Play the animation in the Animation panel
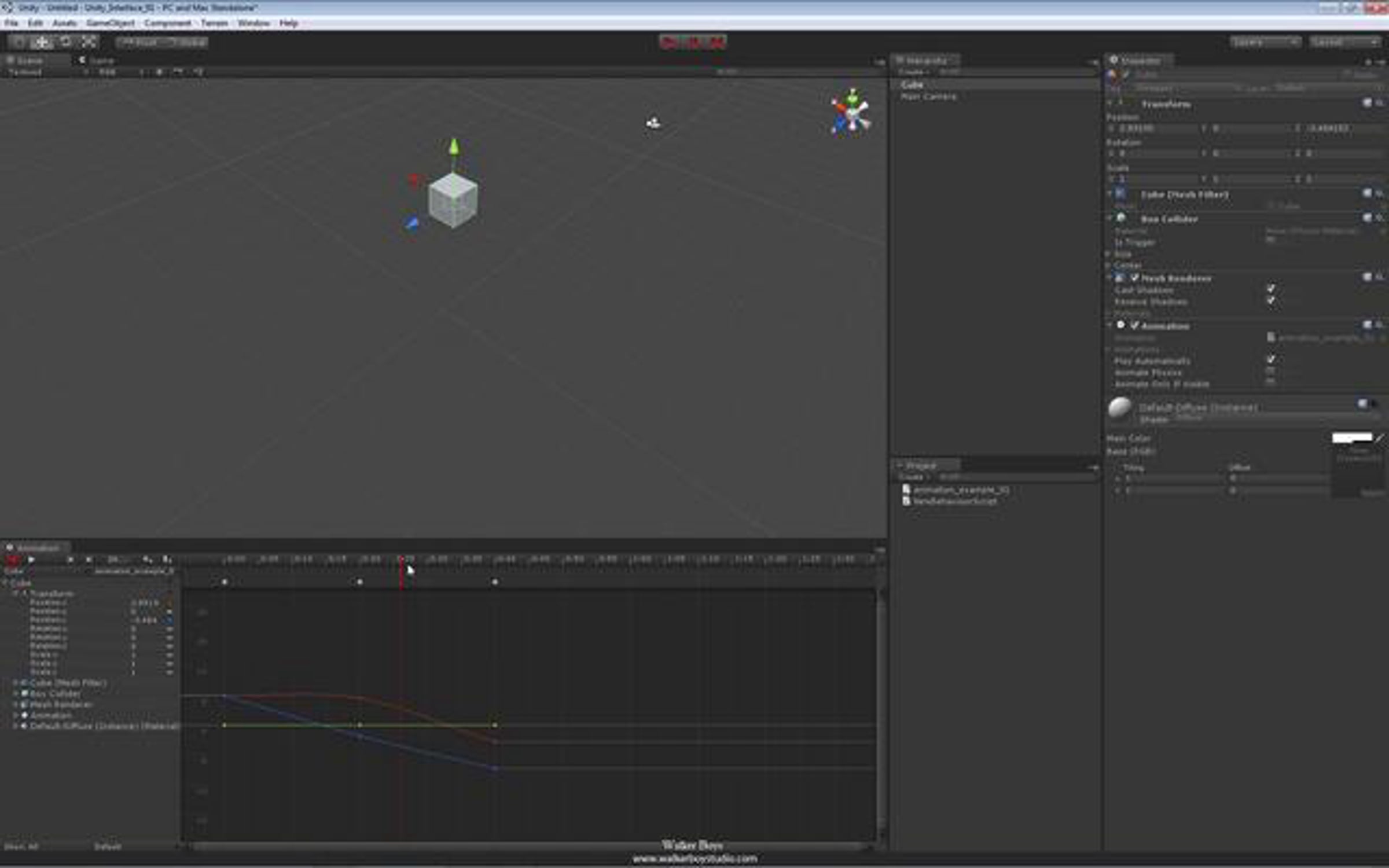The width and height of the screenshot is (1389, 868). 31,560
